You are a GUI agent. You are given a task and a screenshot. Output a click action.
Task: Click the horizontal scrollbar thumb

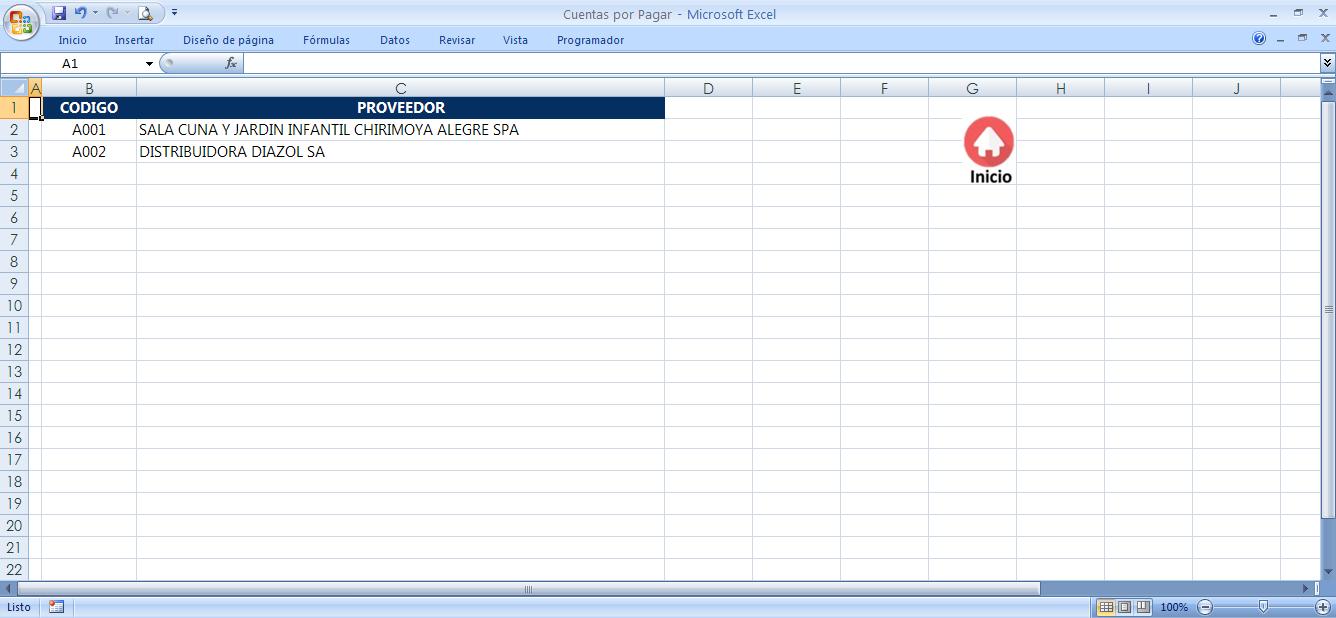point(528,589)
